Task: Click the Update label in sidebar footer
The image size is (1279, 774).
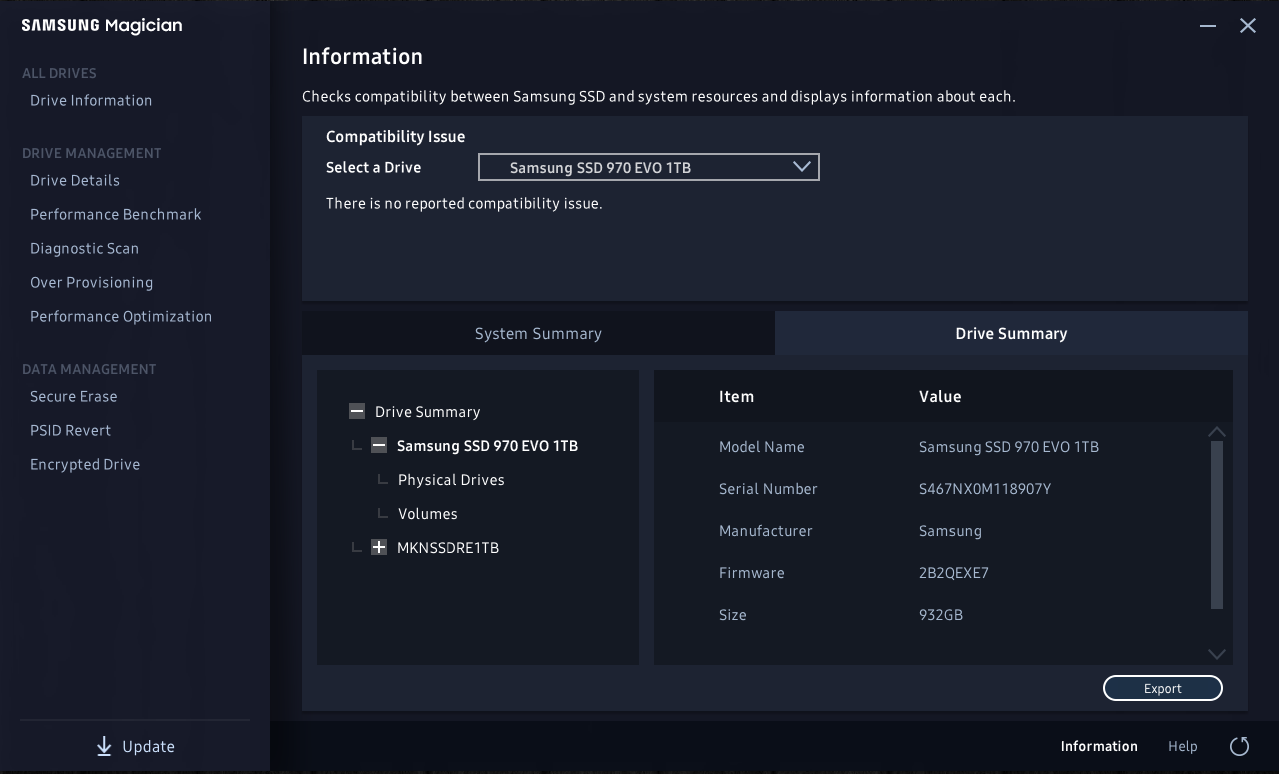Action: (148, 747)
